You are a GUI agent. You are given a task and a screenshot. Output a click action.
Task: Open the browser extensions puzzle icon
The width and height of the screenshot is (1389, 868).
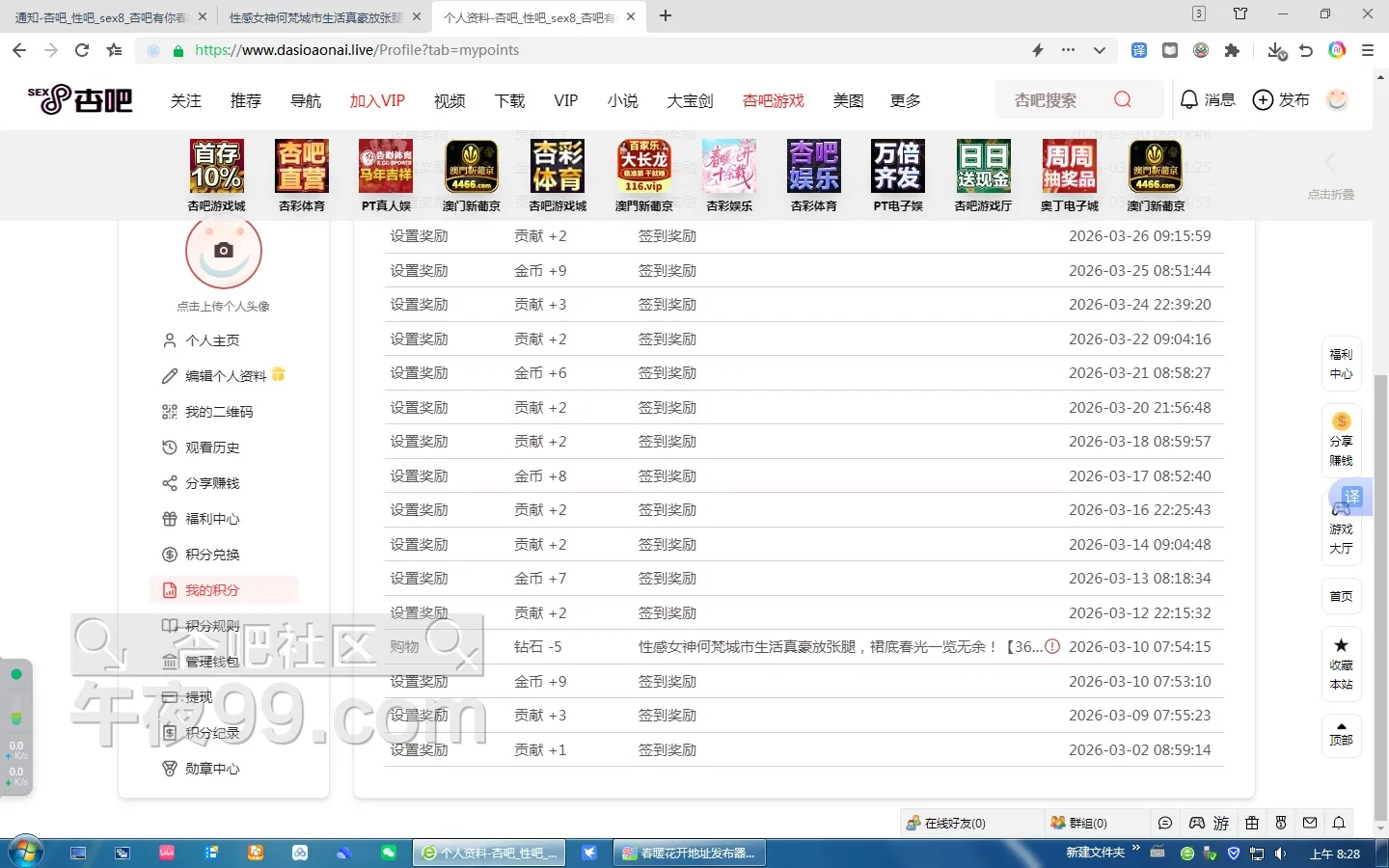pyautogui.click(x=1232, y=50)
